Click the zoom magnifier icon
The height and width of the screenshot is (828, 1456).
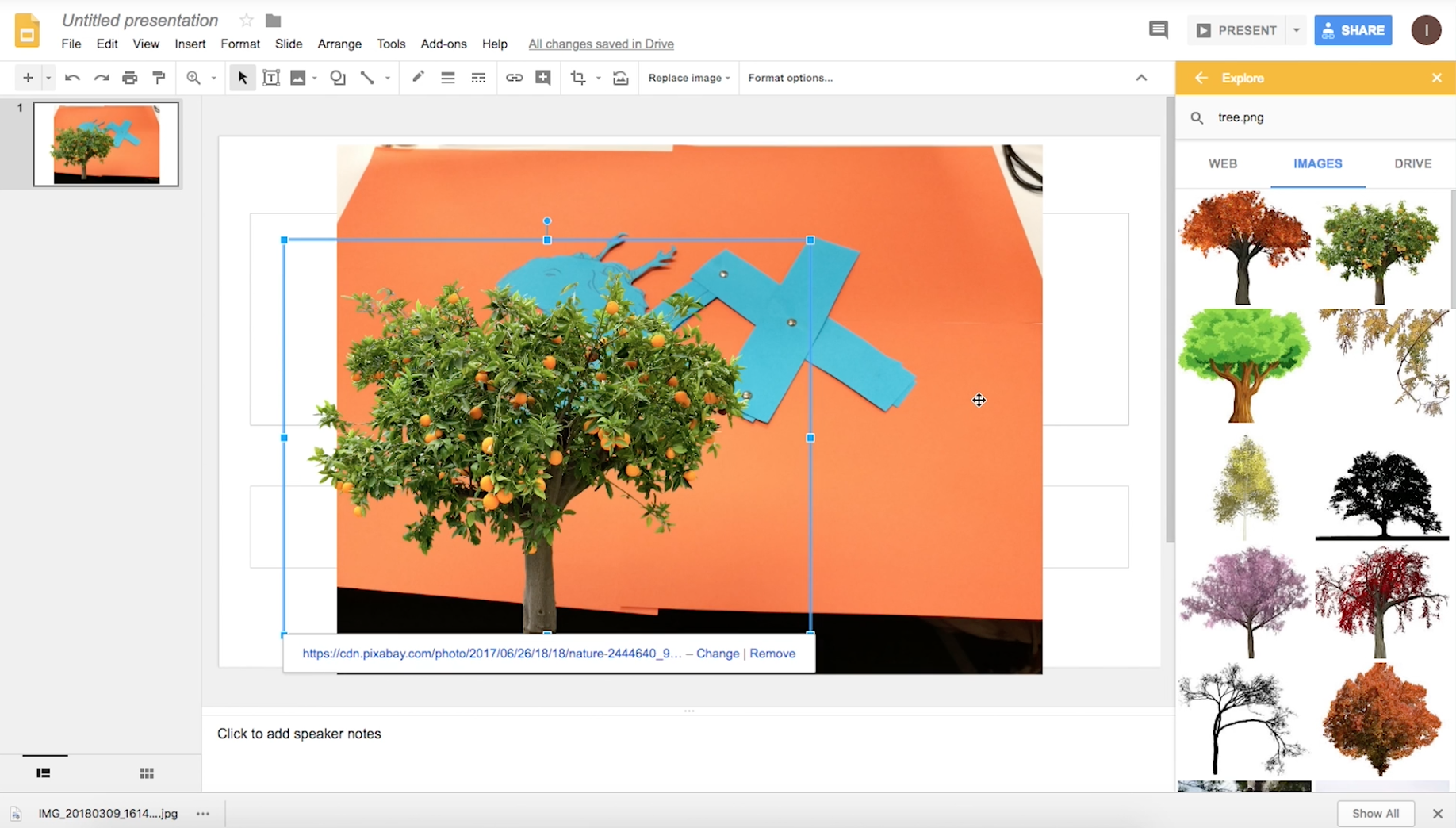pos(193,78)
